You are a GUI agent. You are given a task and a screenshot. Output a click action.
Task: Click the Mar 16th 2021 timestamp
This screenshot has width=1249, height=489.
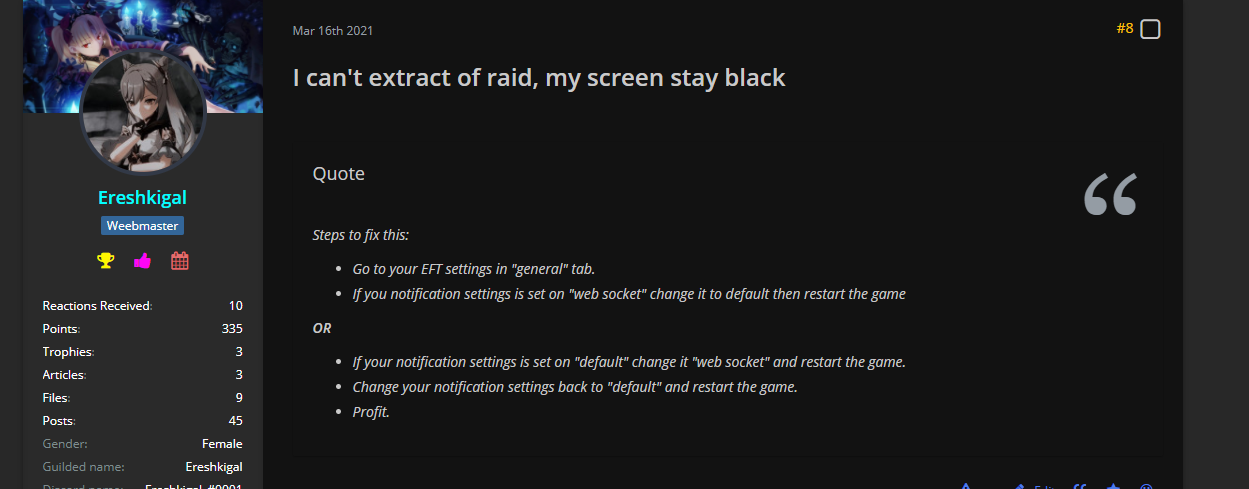[333, 31]
